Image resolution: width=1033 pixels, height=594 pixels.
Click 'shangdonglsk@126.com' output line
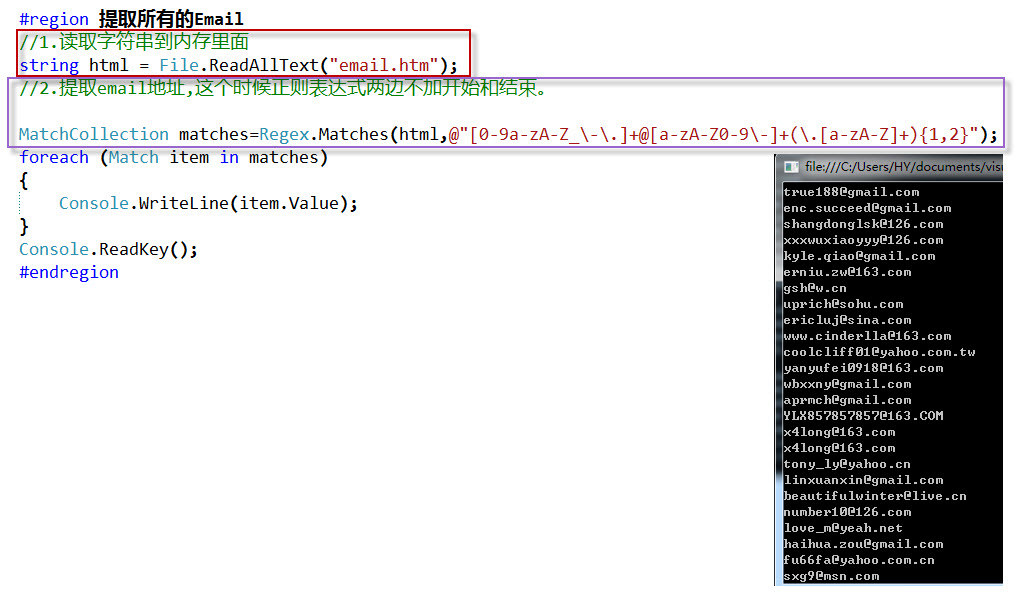(863, 224)
